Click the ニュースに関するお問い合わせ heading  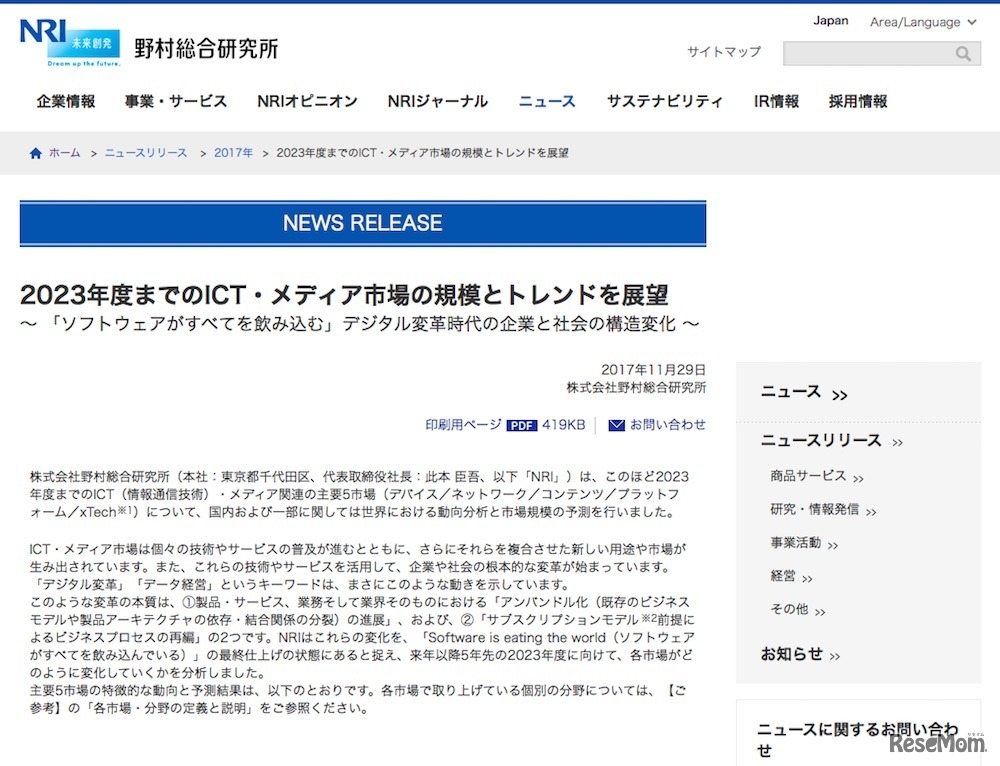(858, 740)
